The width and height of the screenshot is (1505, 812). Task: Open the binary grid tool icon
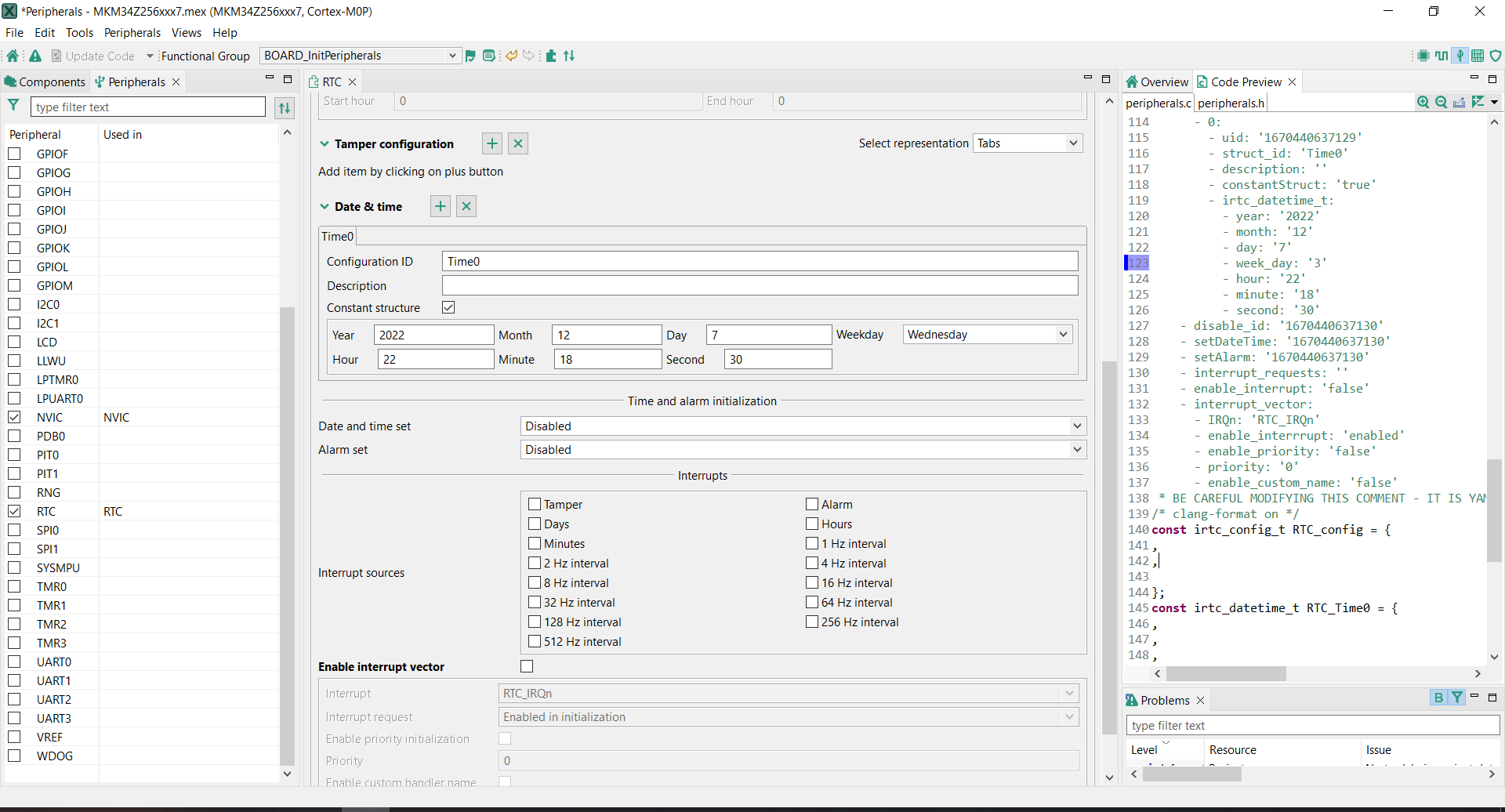(x=1478, y=56)
